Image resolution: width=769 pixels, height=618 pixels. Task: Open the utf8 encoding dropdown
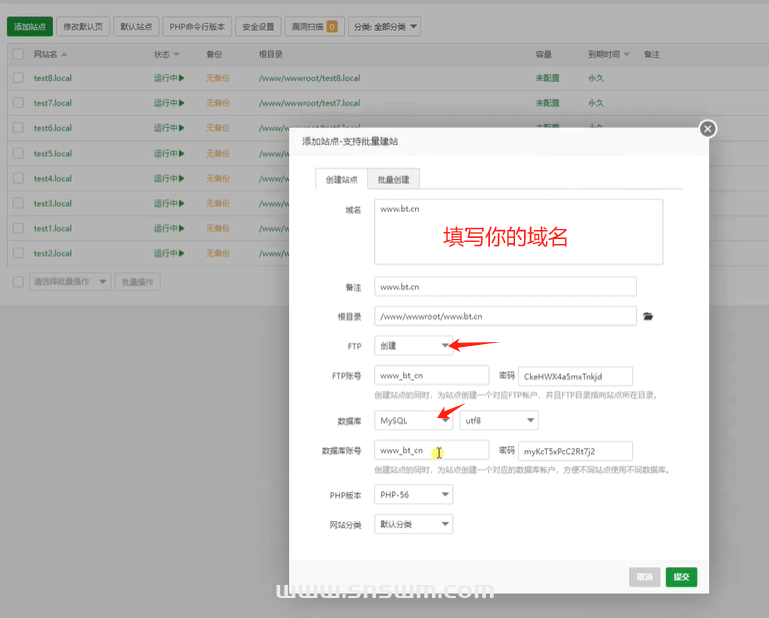[x=499, y=420]
